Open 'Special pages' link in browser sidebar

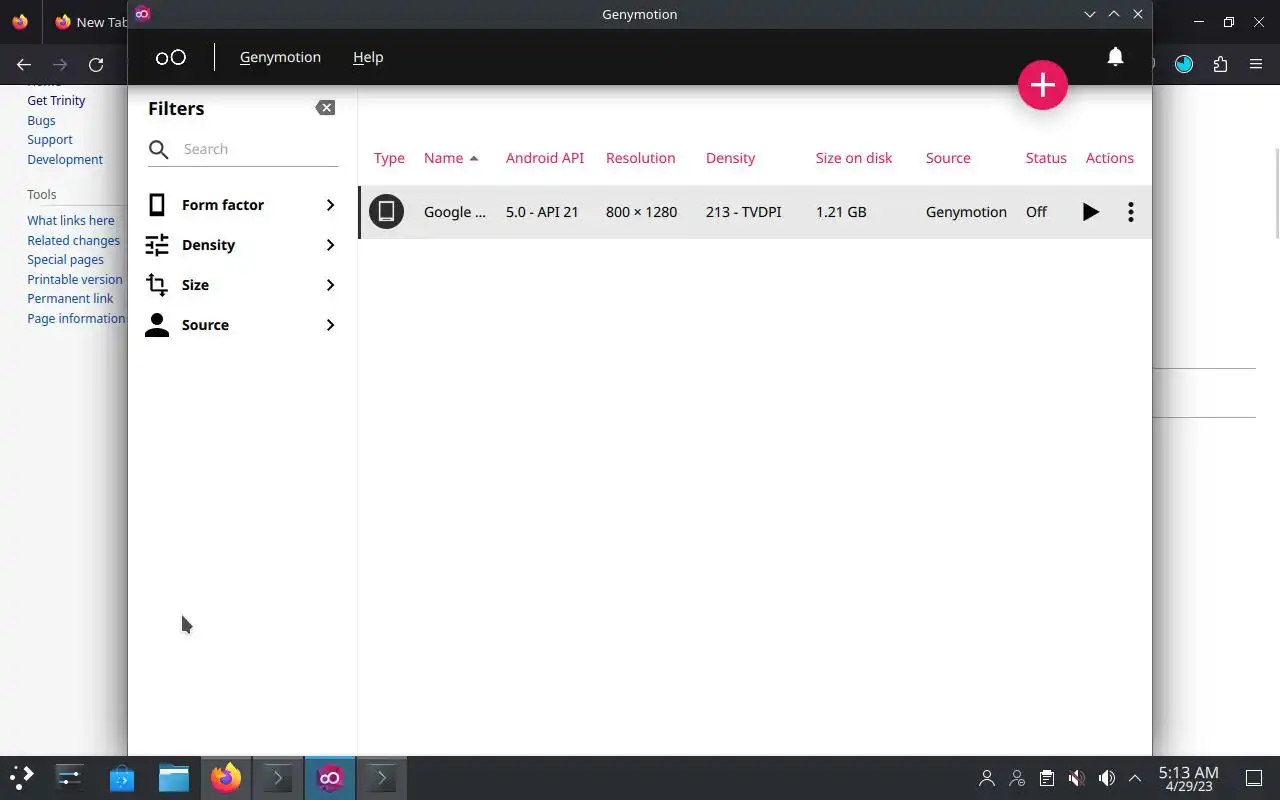click(65, 260)
